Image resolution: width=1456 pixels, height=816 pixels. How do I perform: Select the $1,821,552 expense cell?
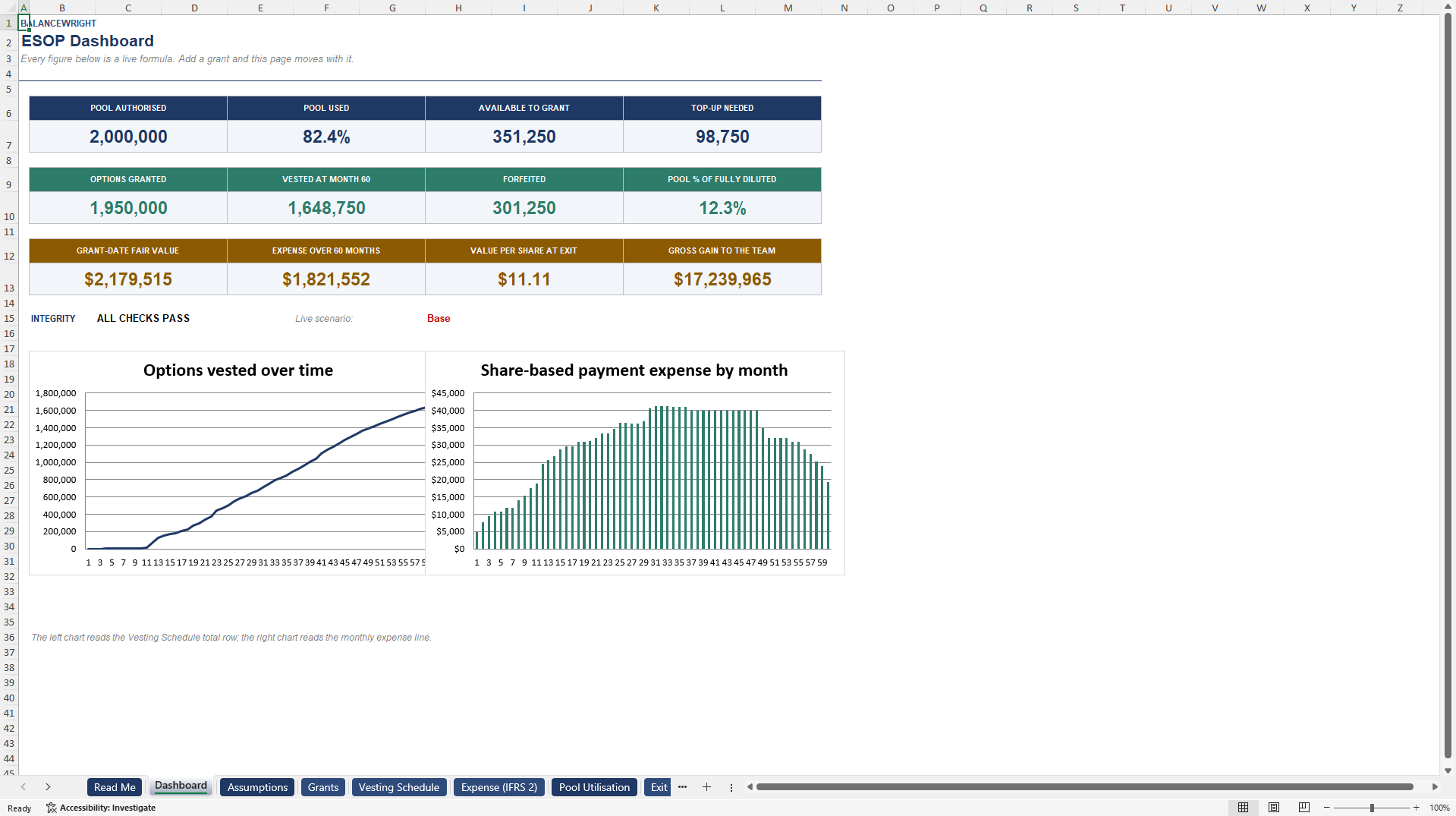326,279
